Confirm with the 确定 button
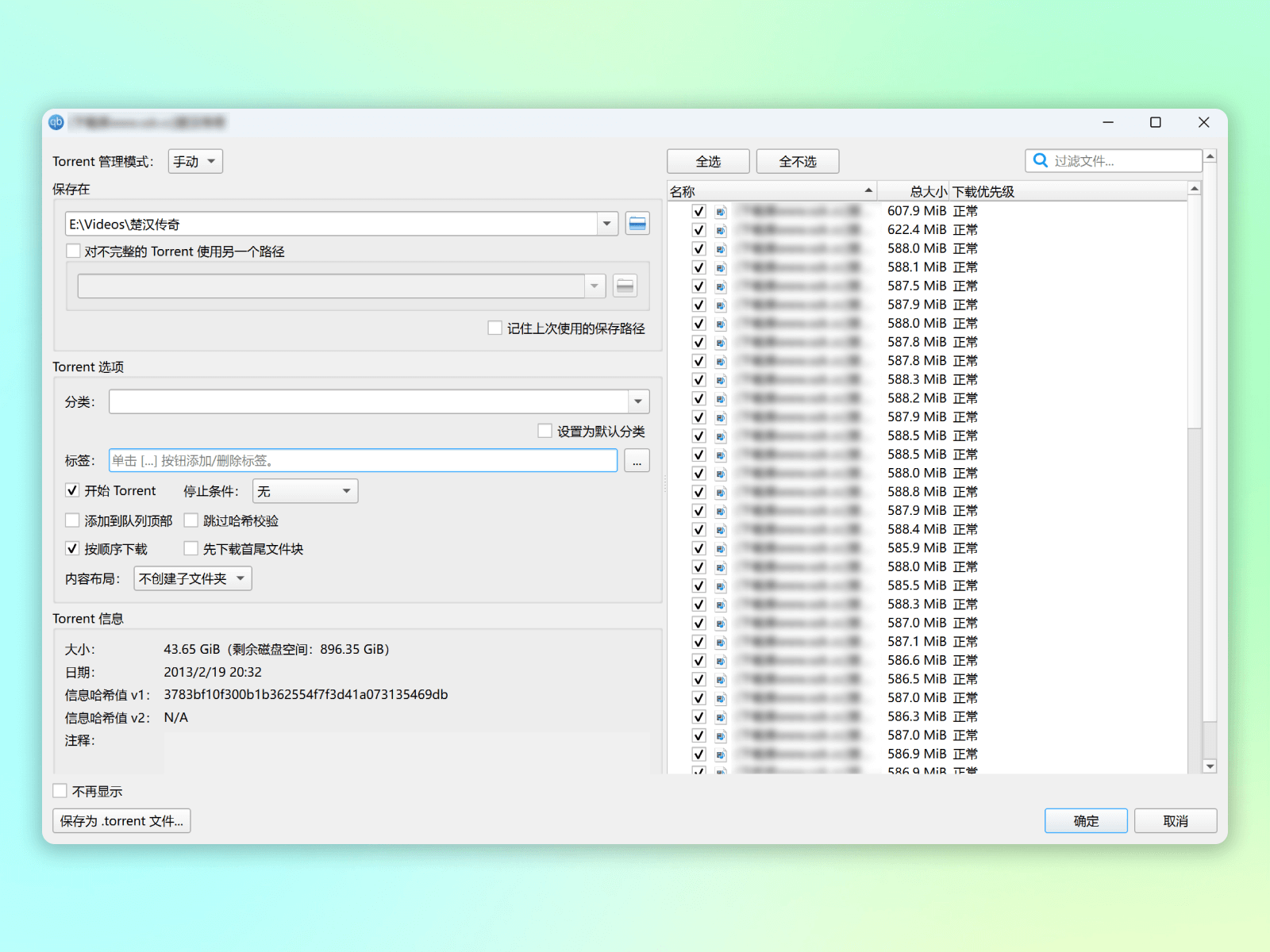1270x952 pixels. tap(1085, 821)
